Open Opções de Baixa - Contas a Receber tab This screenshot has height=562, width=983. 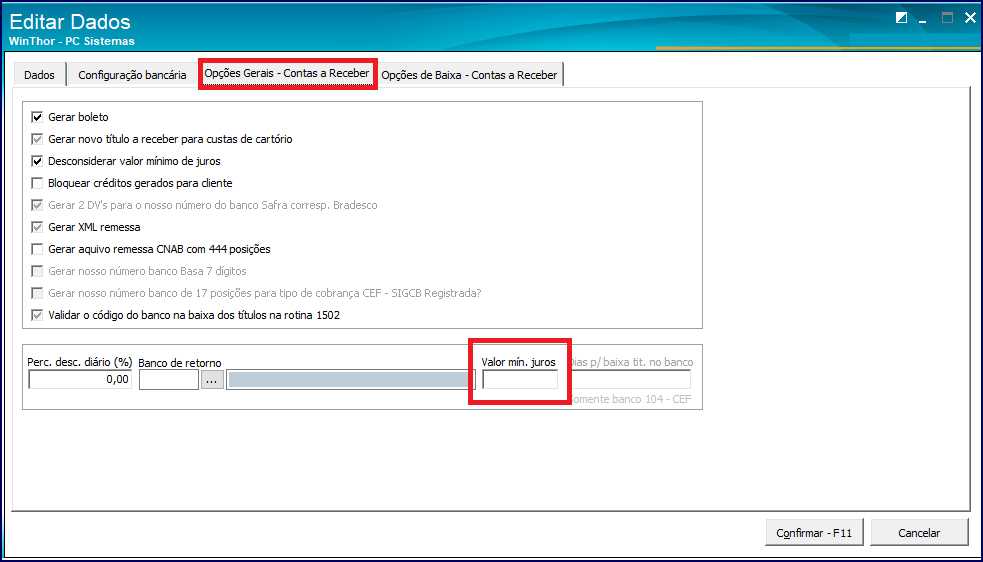point(469,75)
